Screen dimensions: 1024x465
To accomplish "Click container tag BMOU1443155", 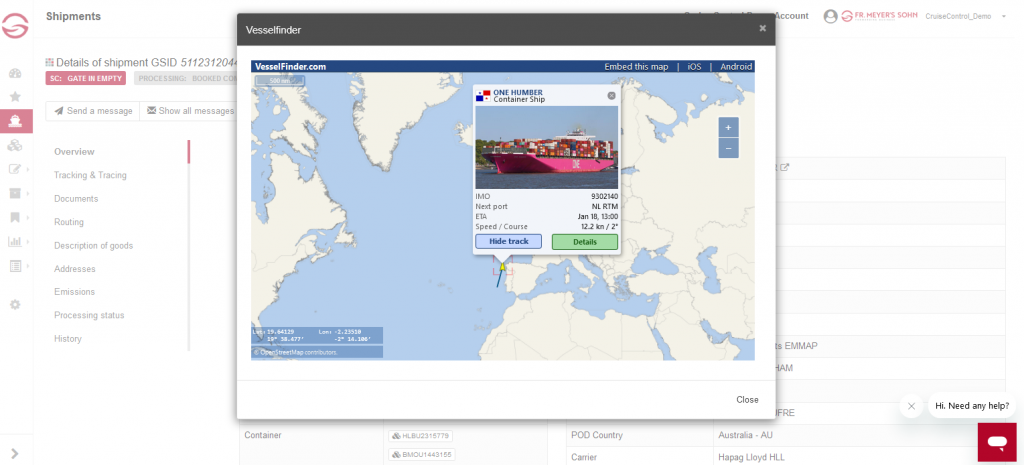I will 421,455.
